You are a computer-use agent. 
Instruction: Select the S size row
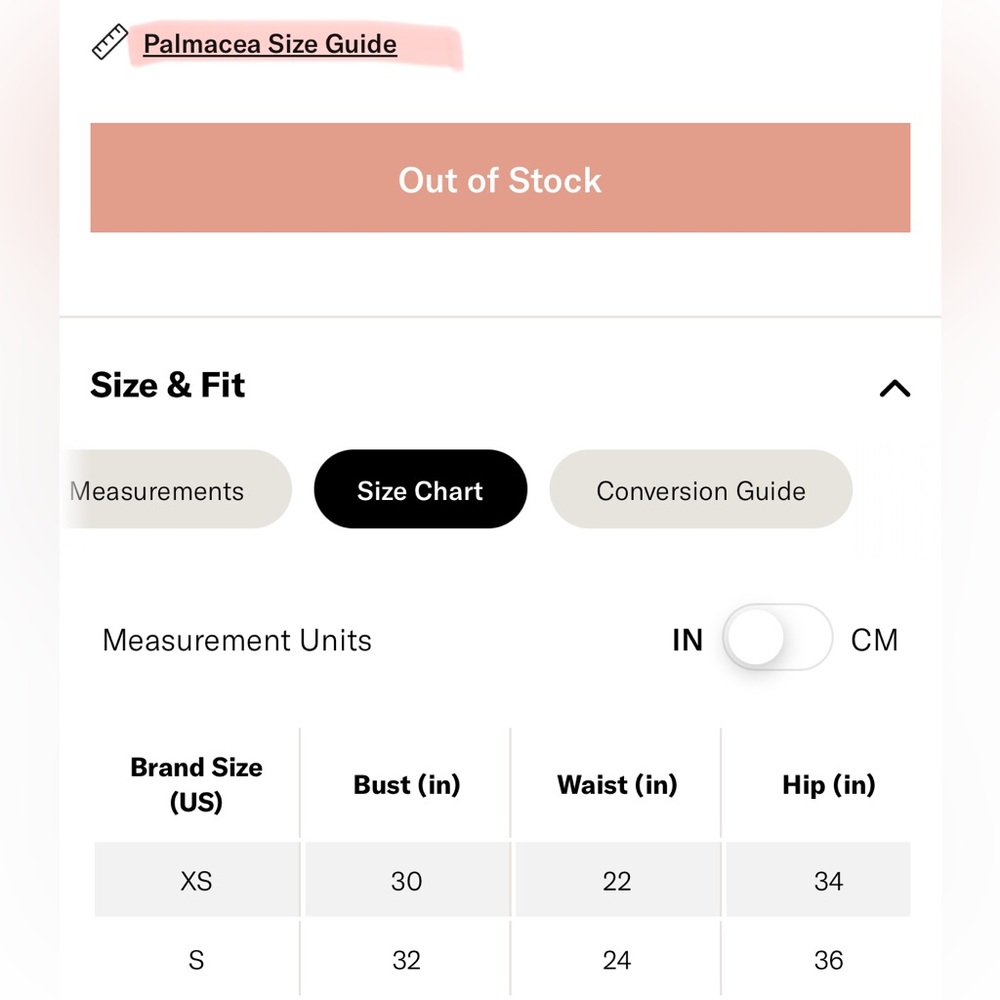[503, 959]
